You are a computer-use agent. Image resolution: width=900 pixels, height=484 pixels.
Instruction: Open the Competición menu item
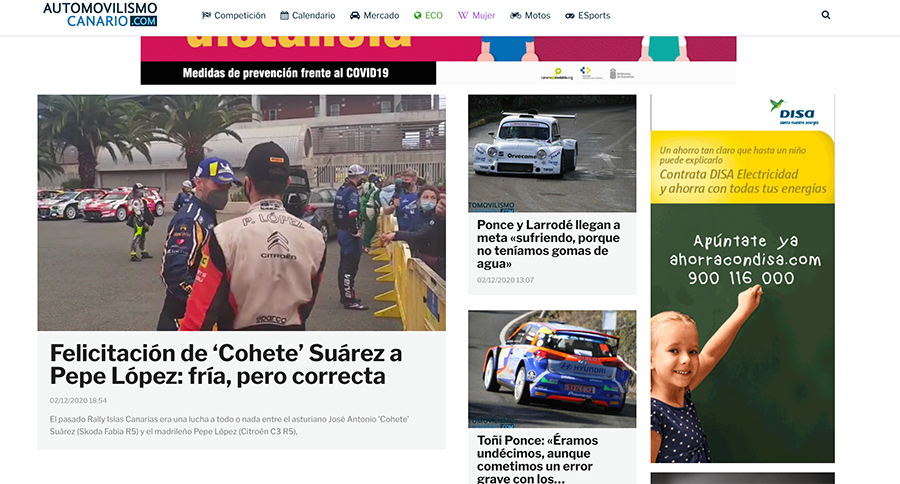click(x=234, y=16)
